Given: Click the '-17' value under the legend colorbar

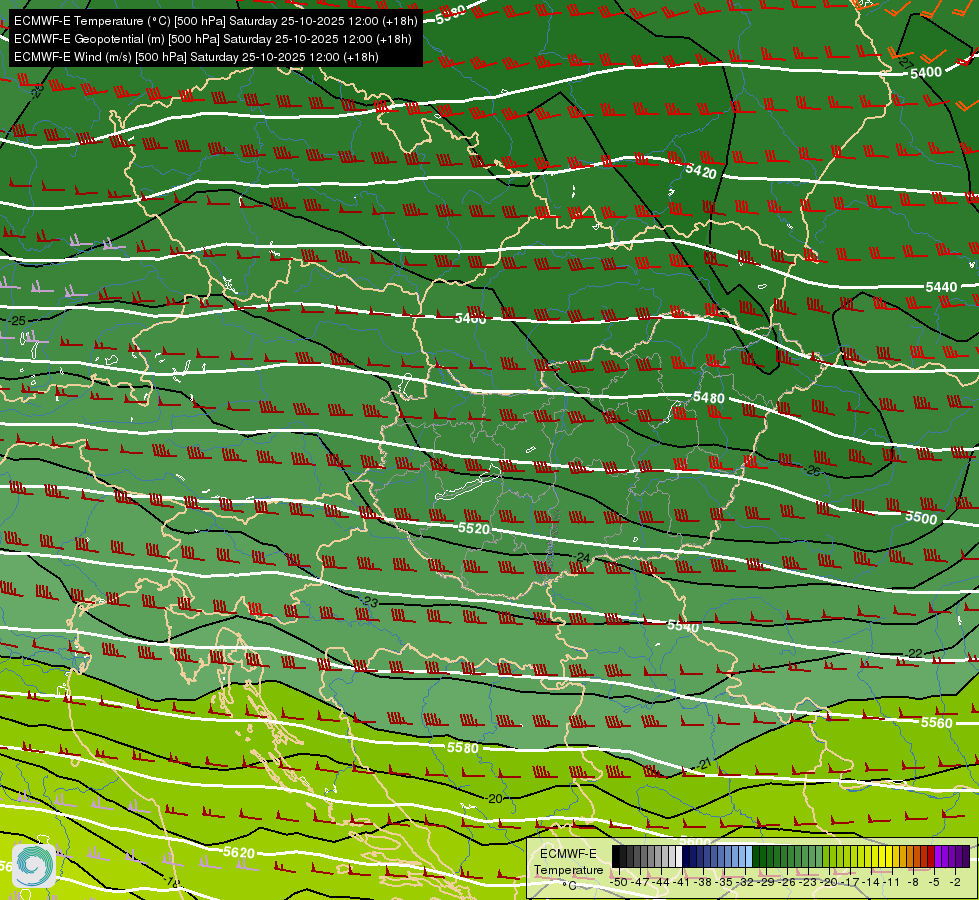Looking at the screenshot, I should point(850,882).
